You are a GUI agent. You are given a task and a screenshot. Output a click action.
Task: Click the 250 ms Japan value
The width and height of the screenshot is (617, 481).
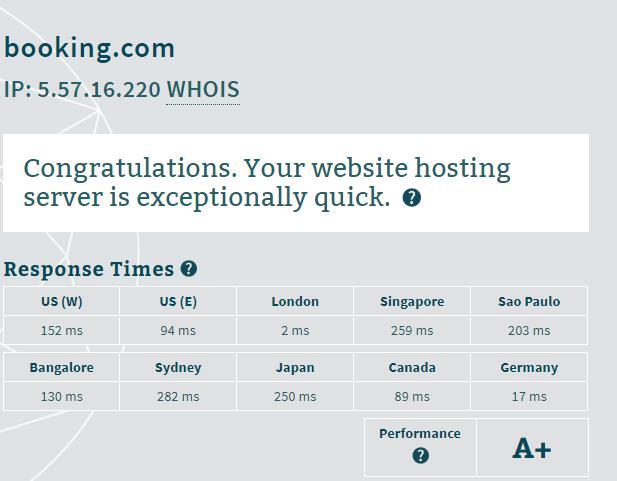[295, 397]
